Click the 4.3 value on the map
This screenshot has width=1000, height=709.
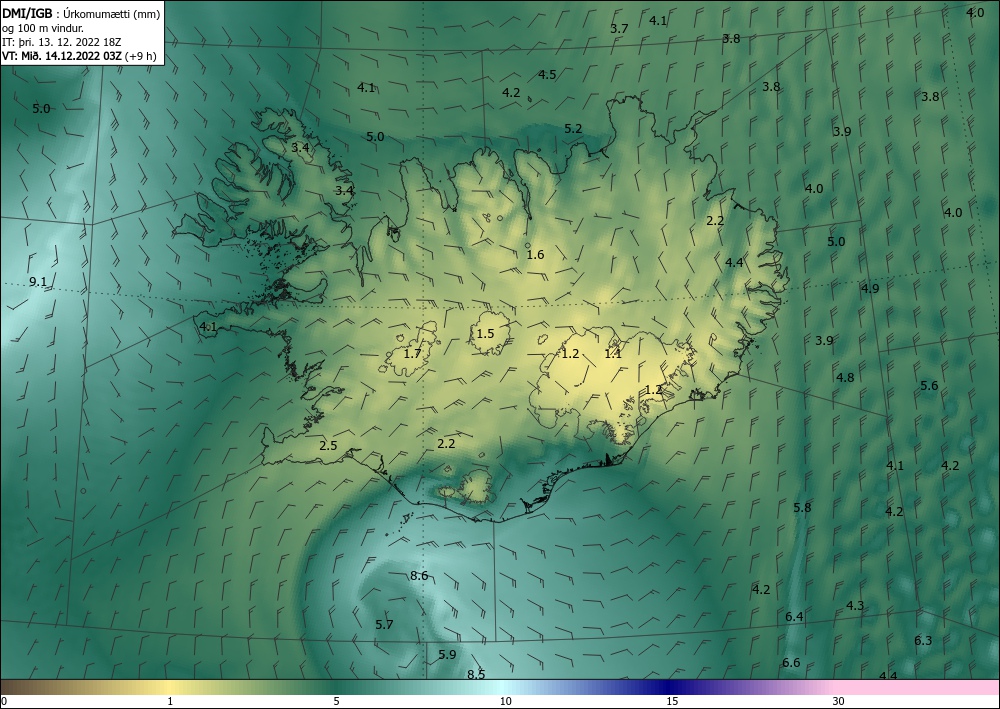(x=855, y=605)
